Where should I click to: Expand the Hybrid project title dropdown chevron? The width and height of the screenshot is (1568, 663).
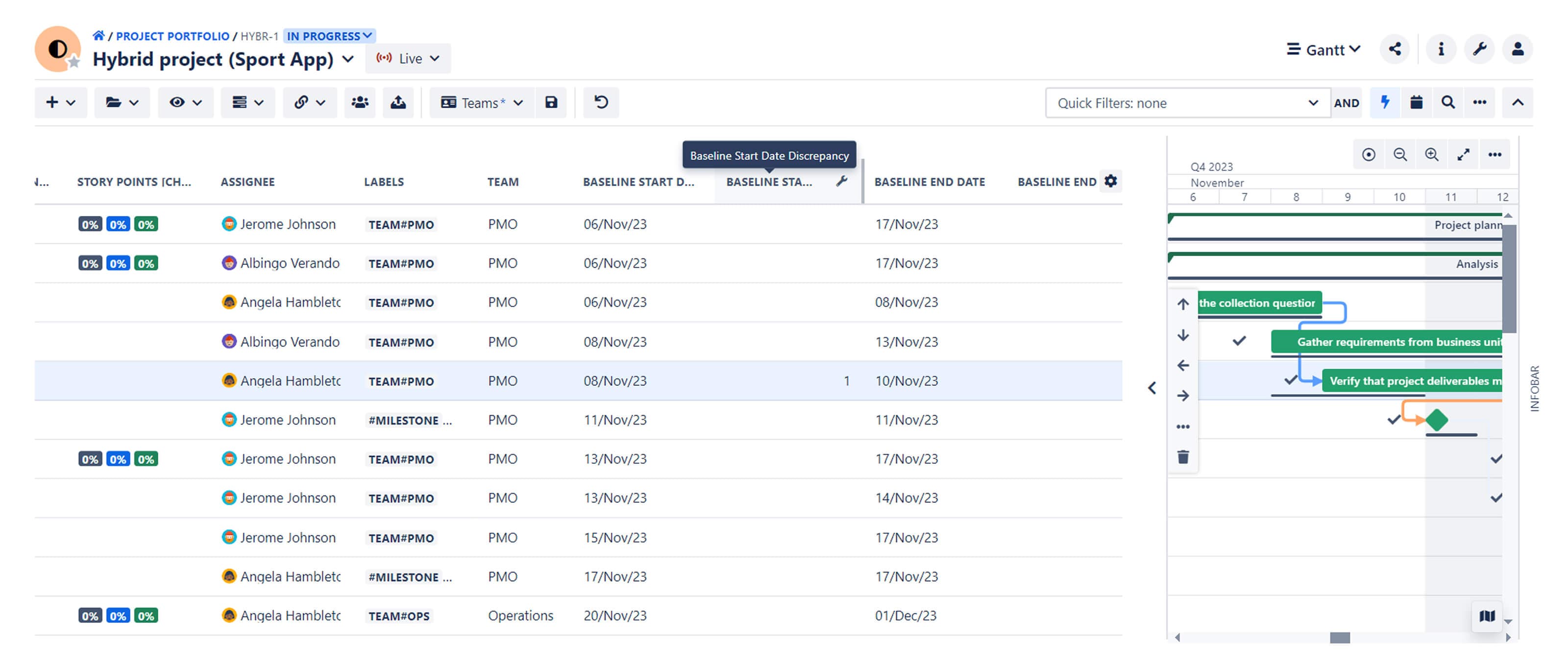tap(347, 60)
